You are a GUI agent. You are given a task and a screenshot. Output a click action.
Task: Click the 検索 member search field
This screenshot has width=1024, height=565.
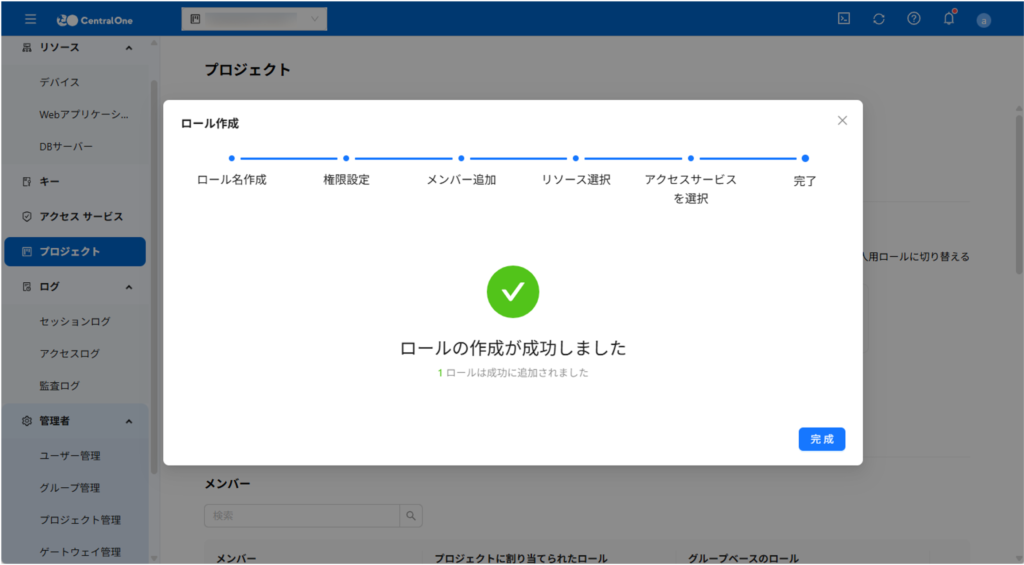(x=301, y=516)
